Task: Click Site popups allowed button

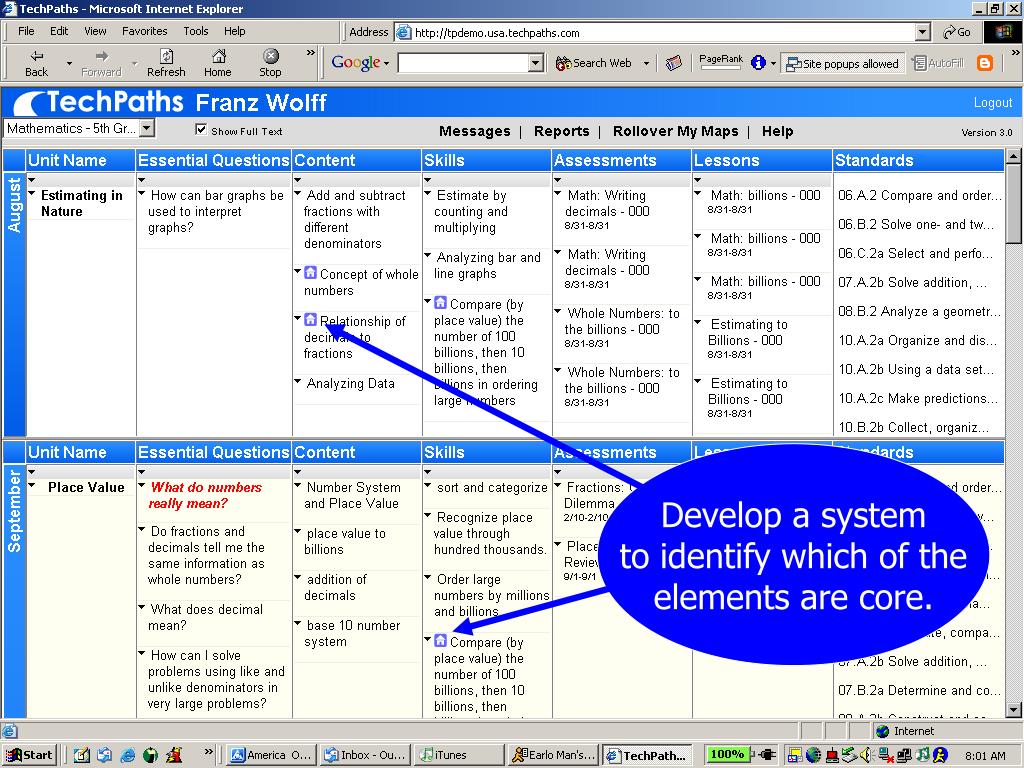Action: click(843, 63)
